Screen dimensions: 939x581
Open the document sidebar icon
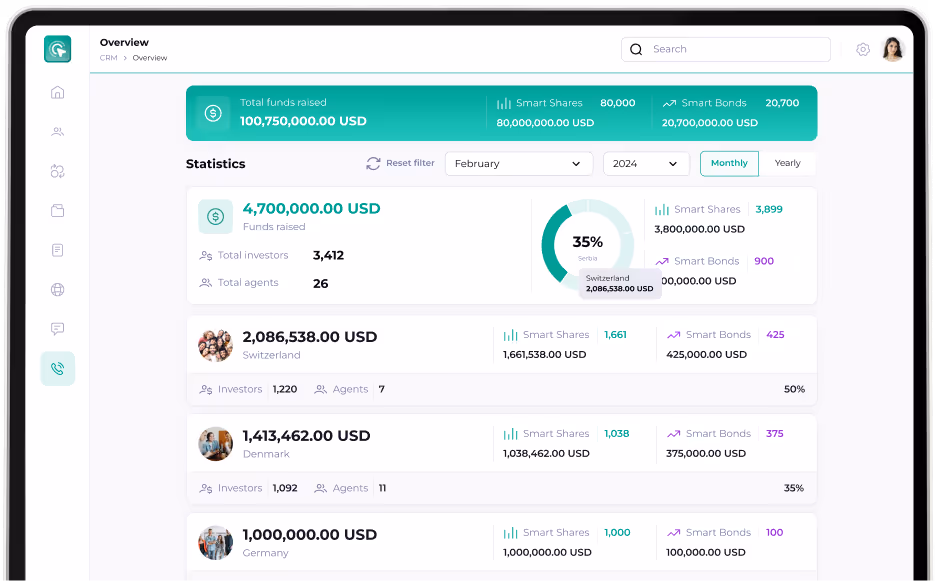click(57, 250)
